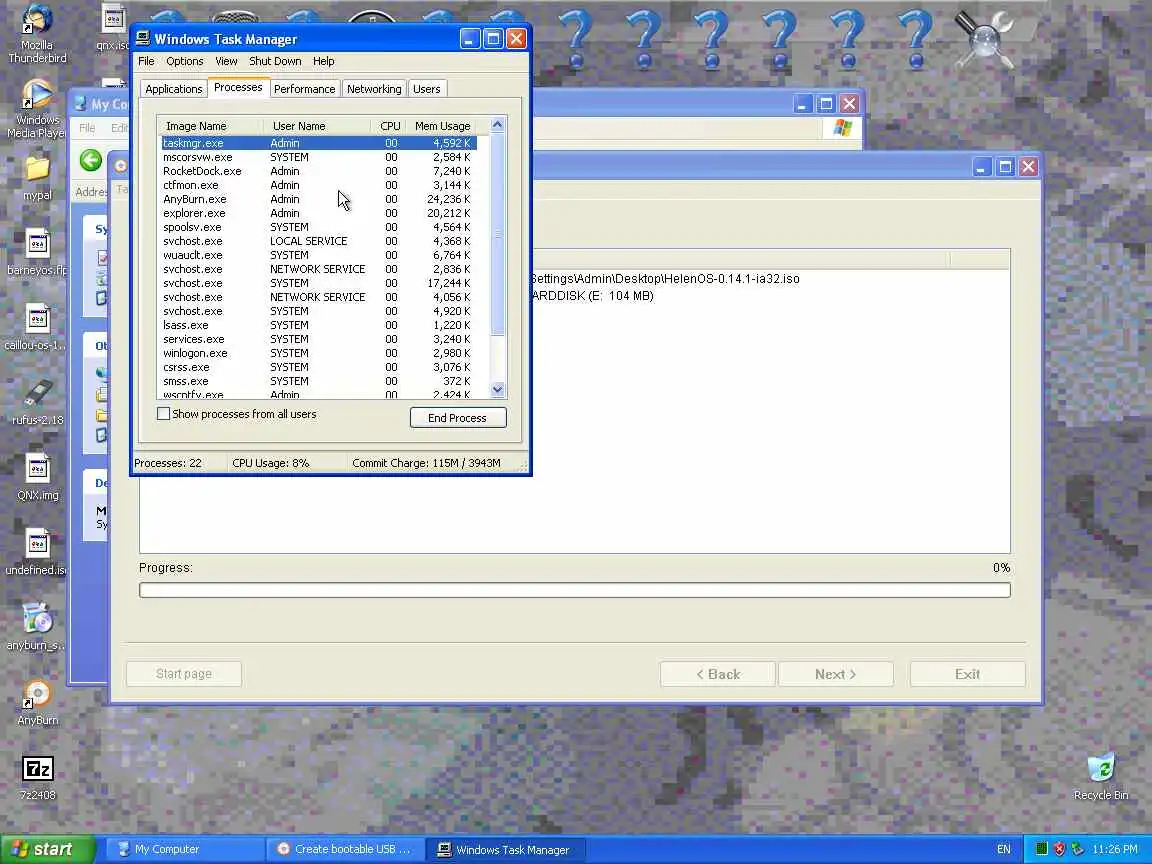
Task: Select anyburn_s installer icon on desktop
Action: pyautogui.click(x=37, y=627)
